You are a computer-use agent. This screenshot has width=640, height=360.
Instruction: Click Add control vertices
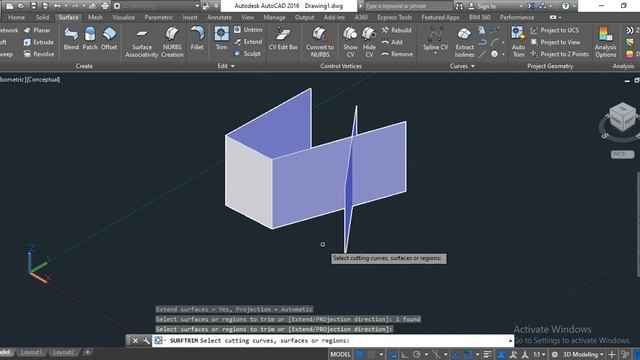(392, 42)
